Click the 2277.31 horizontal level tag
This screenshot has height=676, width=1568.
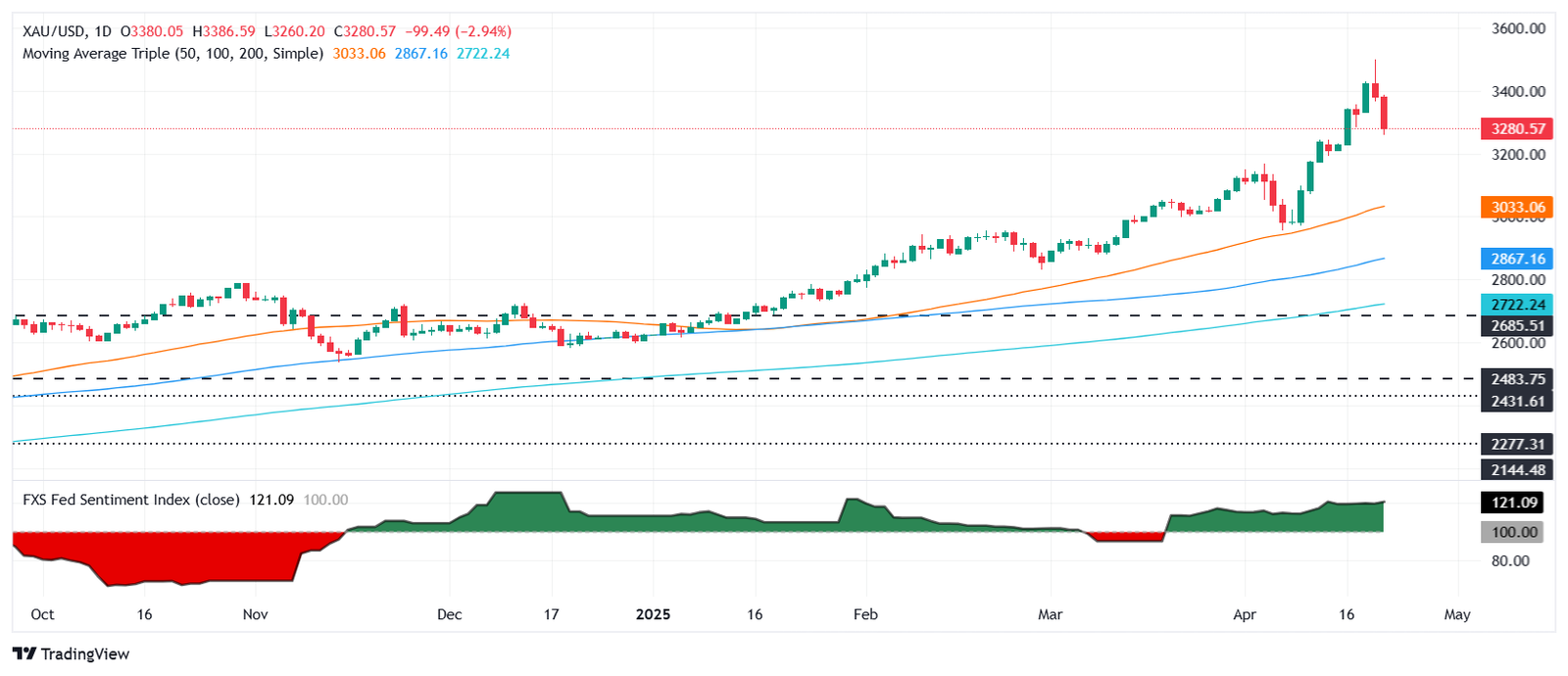[1517, 444]
